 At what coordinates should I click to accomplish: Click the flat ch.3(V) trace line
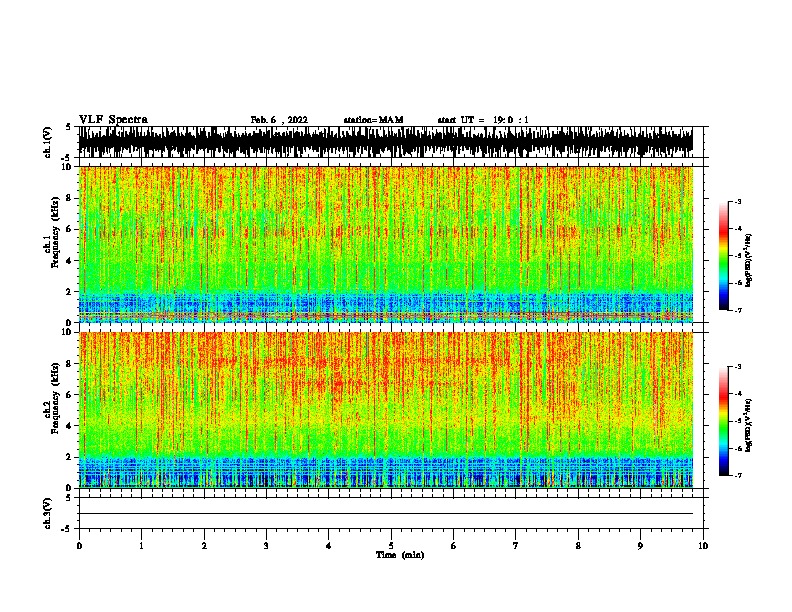(x=386, y=514)
